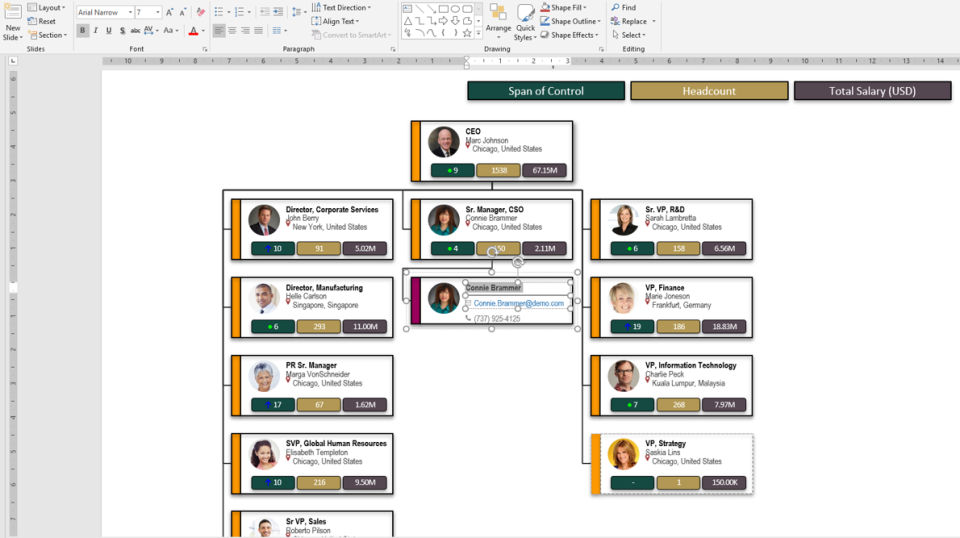Image resolution: width=960 pixels, height=538 pixels.
Task: Toggle Strikethrough formatting
Action: click(135, 31)
